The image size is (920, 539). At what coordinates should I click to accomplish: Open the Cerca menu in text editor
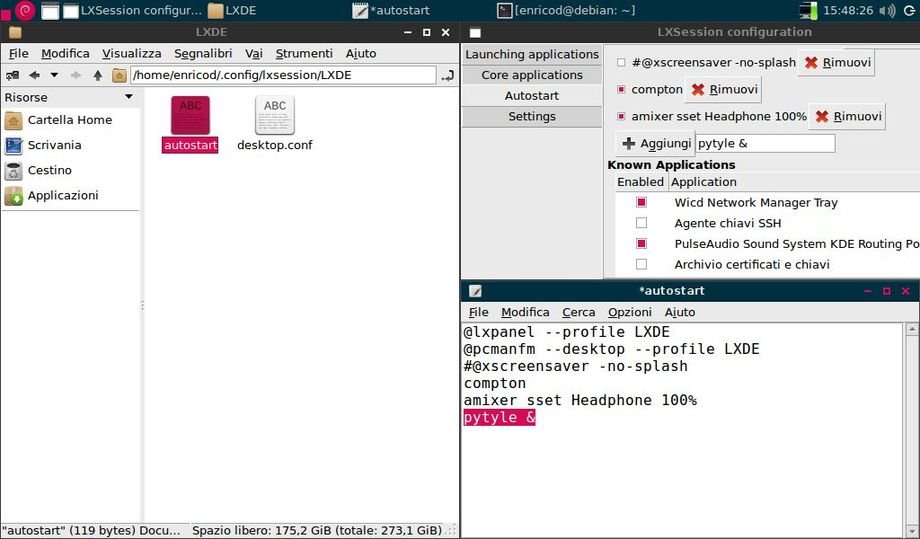coord(578,312)
